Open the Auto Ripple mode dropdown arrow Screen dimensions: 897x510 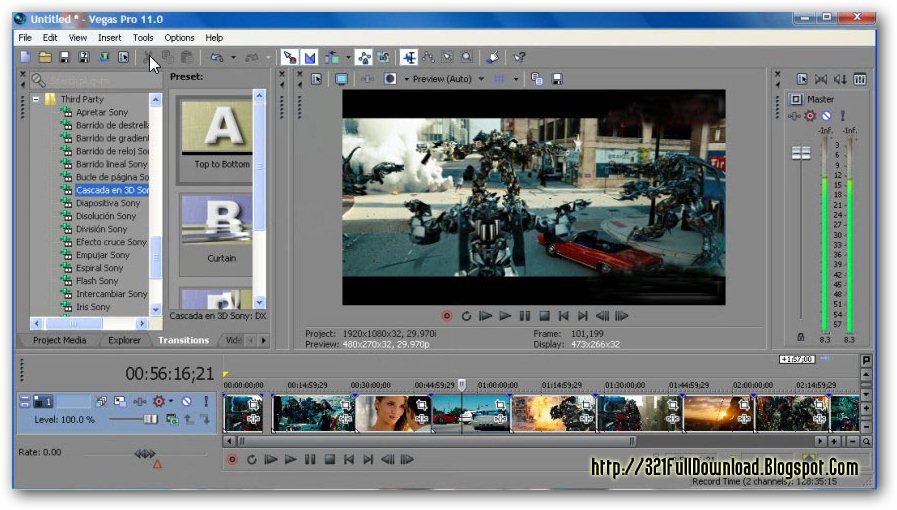tap(348, 58)
